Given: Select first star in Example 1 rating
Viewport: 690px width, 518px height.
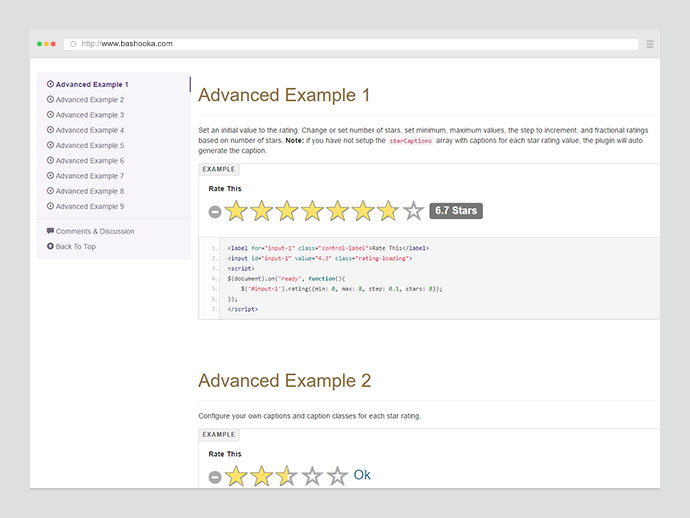Looking at the screenshot, I should click(236, 210).
